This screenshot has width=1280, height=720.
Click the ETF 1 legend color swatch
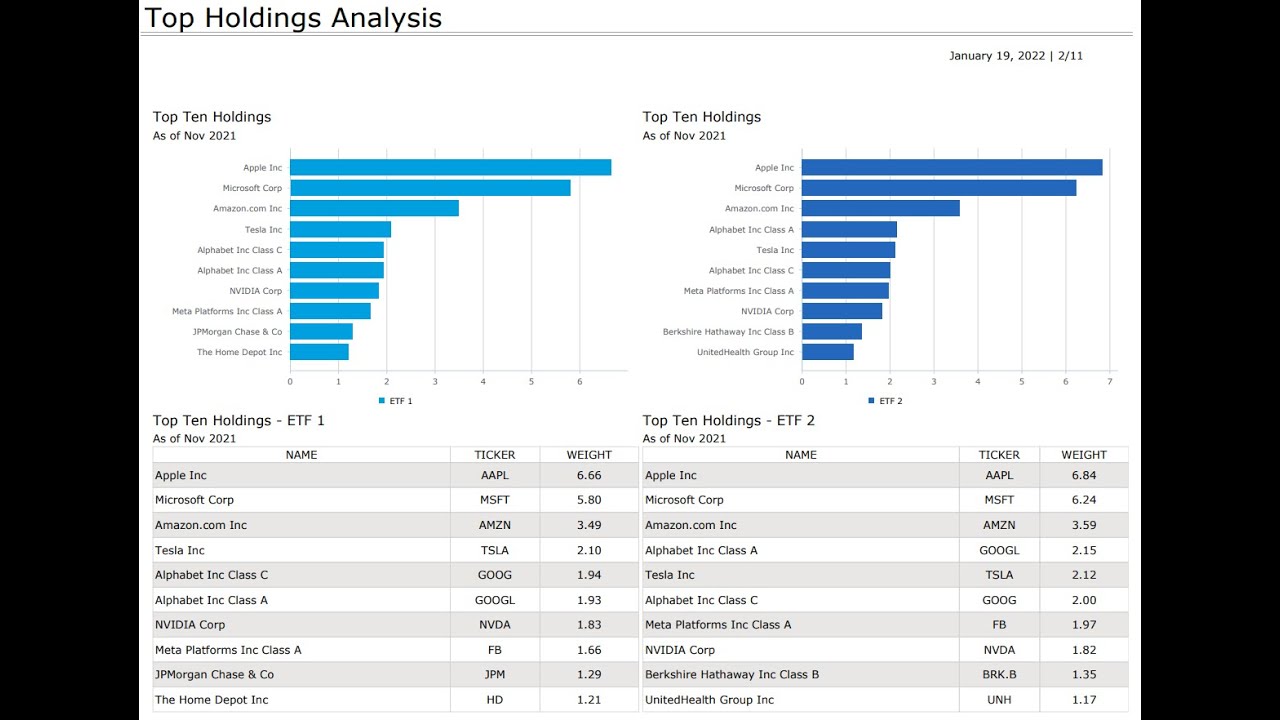pos(382,401)
